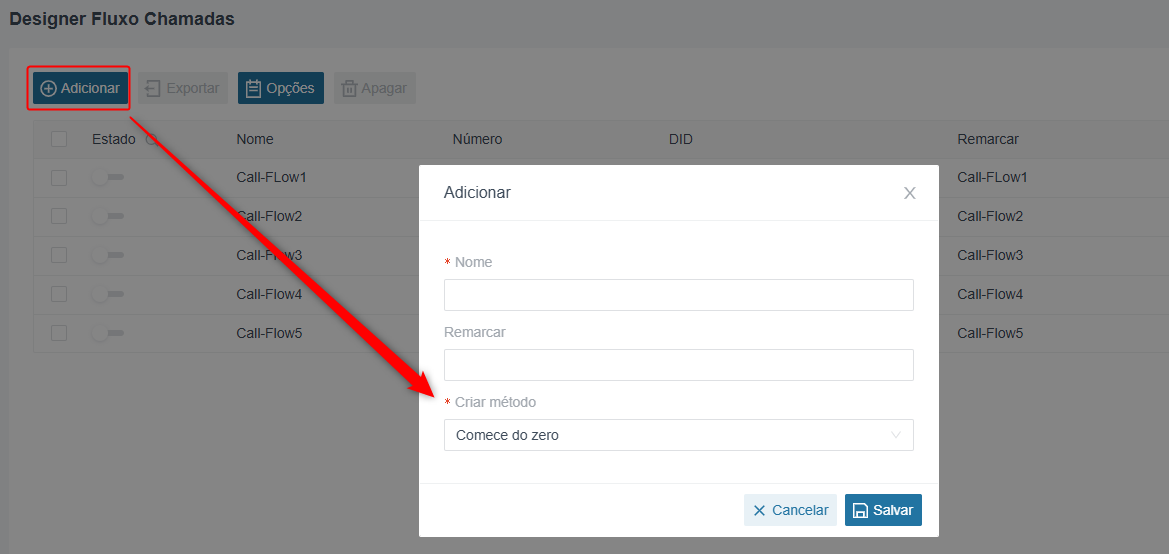
Task: Click Call-Flow5 in the Remarcar column
Action: [x=990, y=333]
